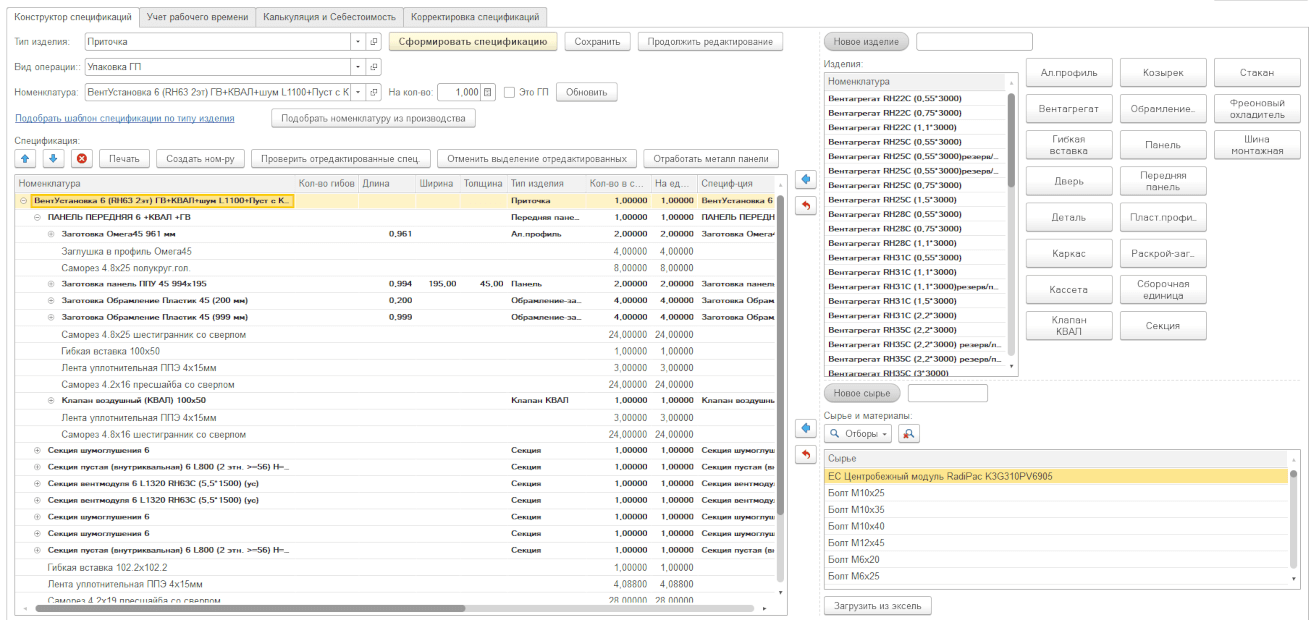The image size is (1311, 620).
Task: Follow the Подобрать шаблон спецификации по типу изделия link
Action: [125, 118]
